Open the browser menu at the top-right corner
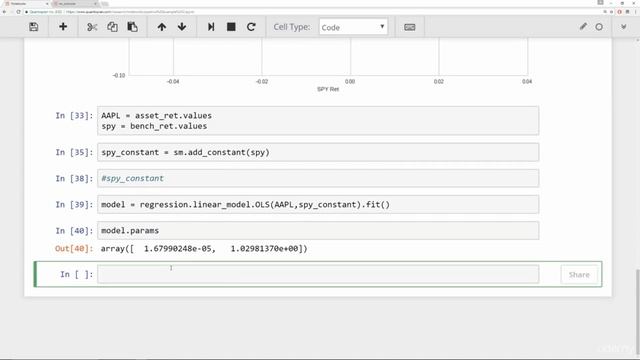The width and height of the screenshot is (640, 360). (x=635, y=12)
